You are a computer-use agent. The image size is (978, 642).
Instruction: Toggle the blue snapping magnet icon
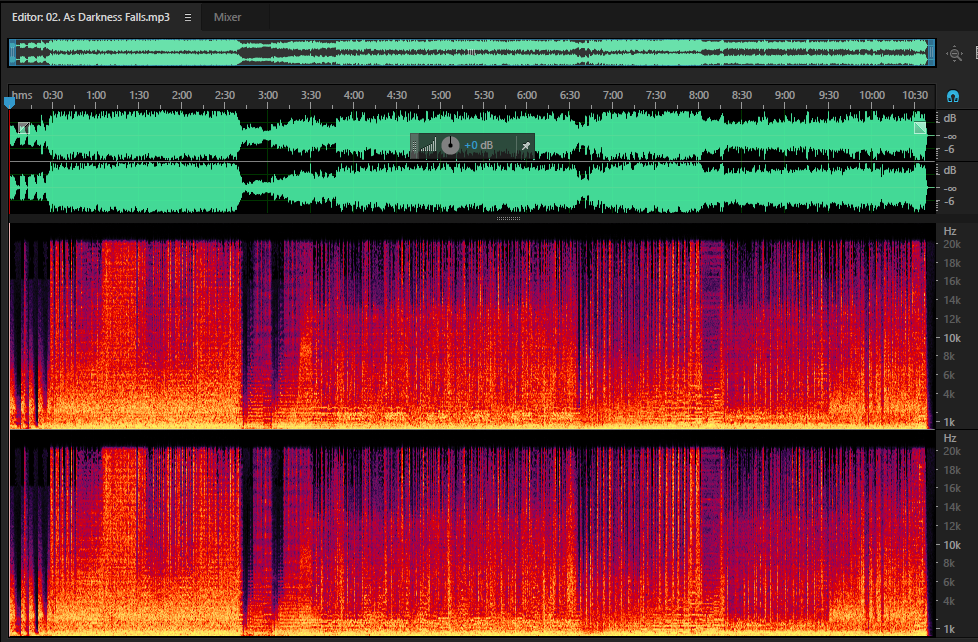click(952, 96)
